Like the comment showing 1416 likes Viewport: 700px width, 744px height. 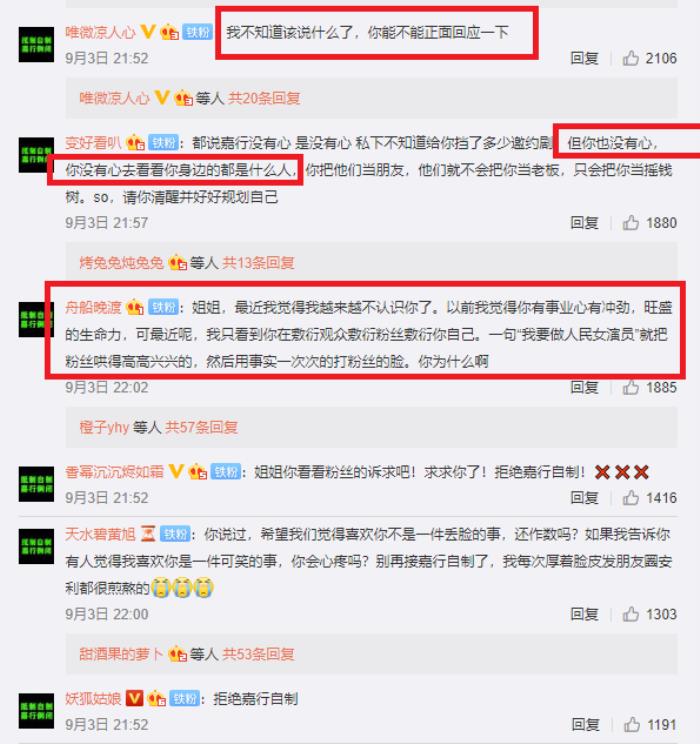pyautogui.click(x=631, y=497)
